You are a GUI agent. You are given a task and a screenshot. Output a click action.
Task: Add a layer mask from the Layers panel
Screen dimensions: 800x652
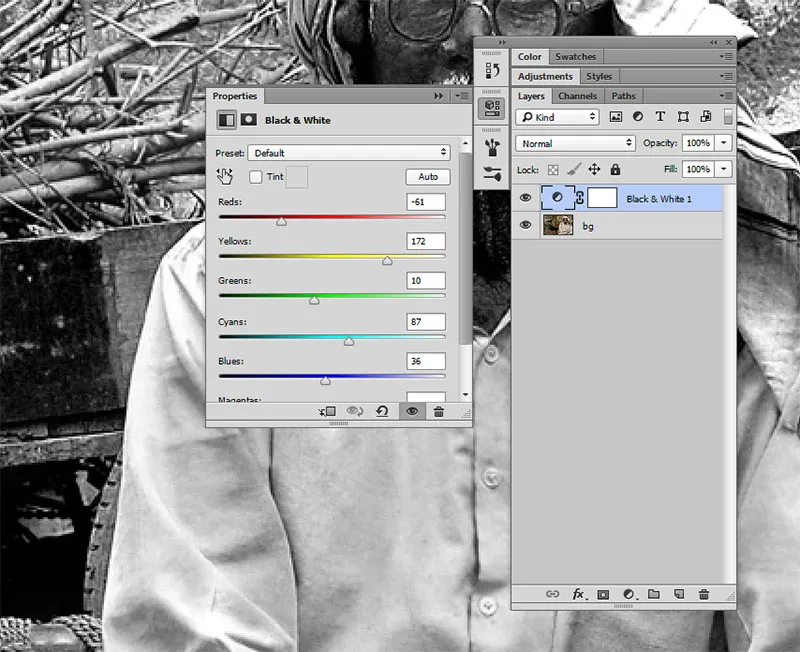click(604, 594)
